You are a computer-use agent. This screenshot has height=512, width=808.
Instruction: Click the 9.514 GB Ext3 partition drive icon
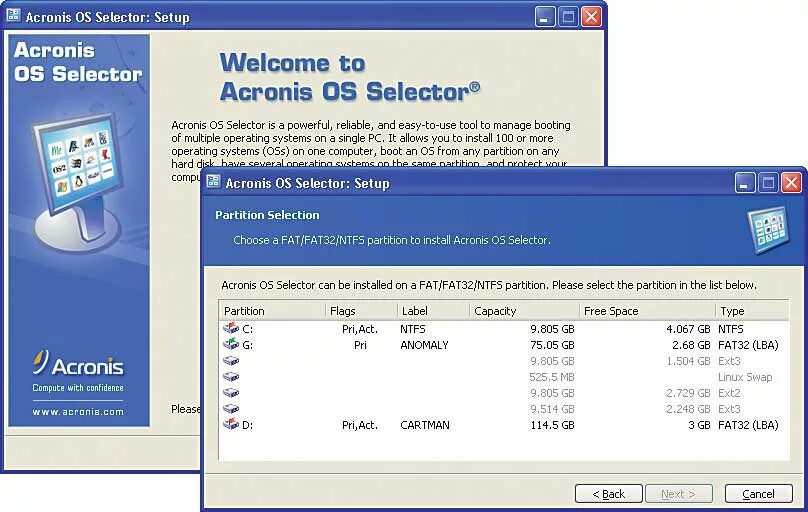click(231, 408)
